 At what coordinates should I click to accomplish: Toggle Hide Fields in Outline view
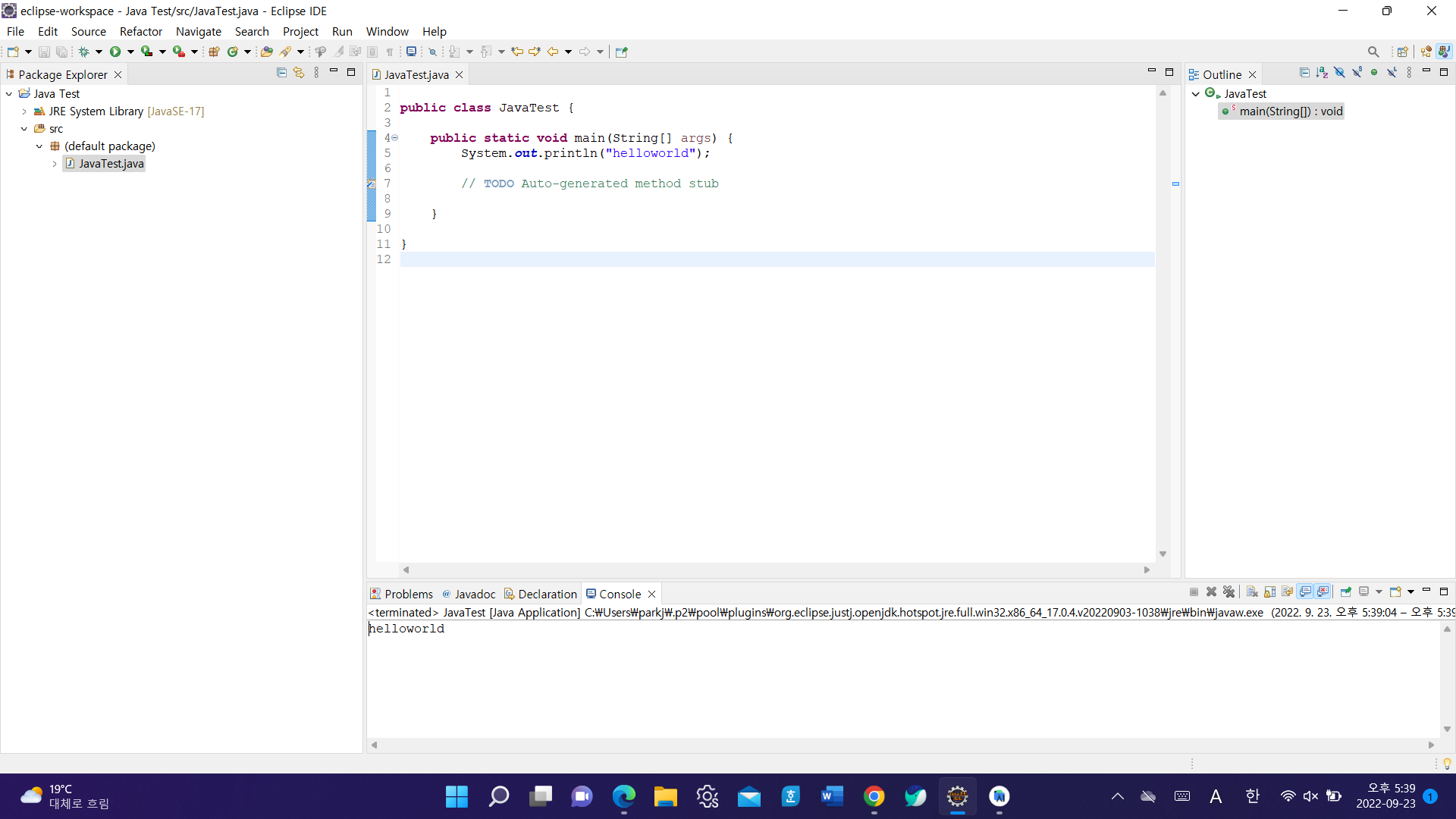point(1339,73)
